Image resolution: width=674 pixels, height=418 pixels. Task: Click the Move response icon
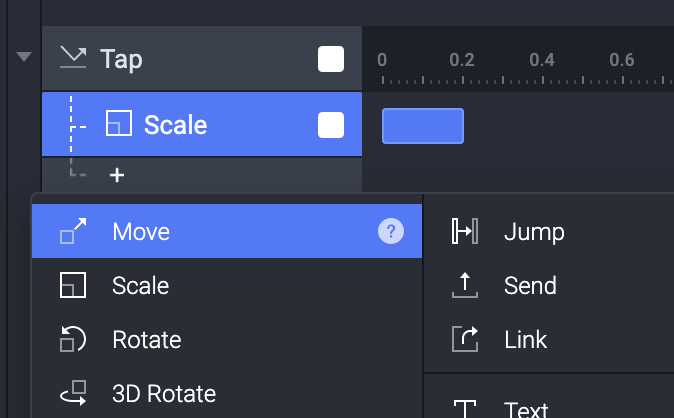73,232
